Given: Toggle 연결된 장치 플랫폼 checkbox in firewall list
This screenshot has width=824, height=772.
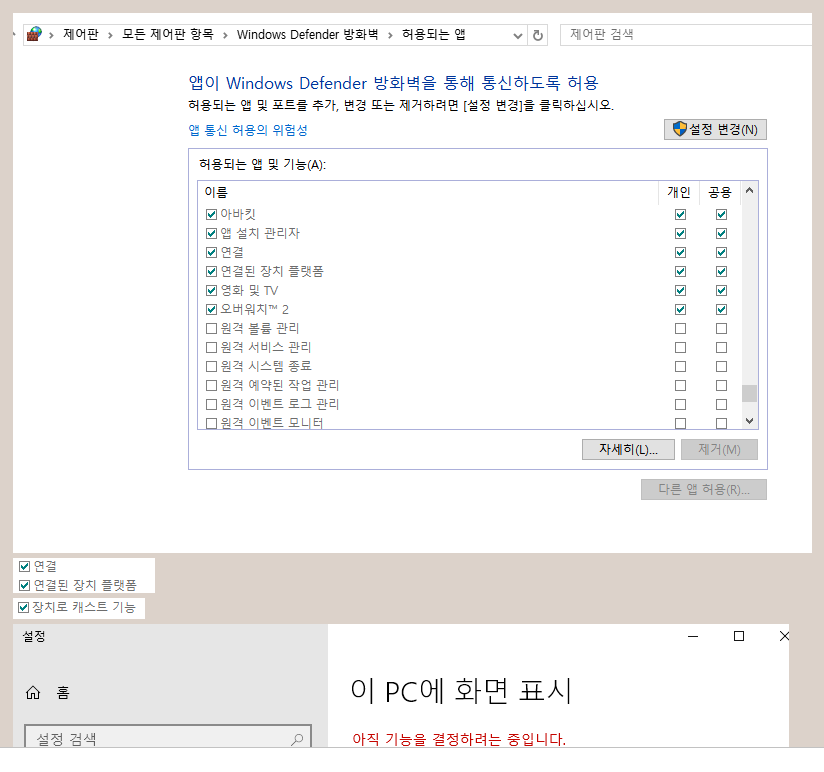Looking at the screenshot, I should click(211, 271).
